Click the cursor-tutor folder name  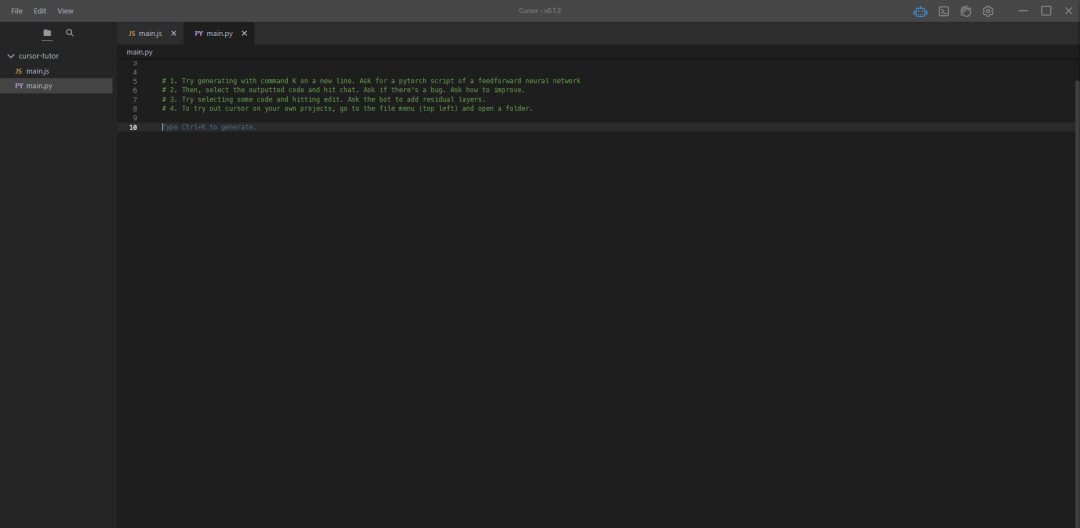pyautogui.click(x=39, y=56)
